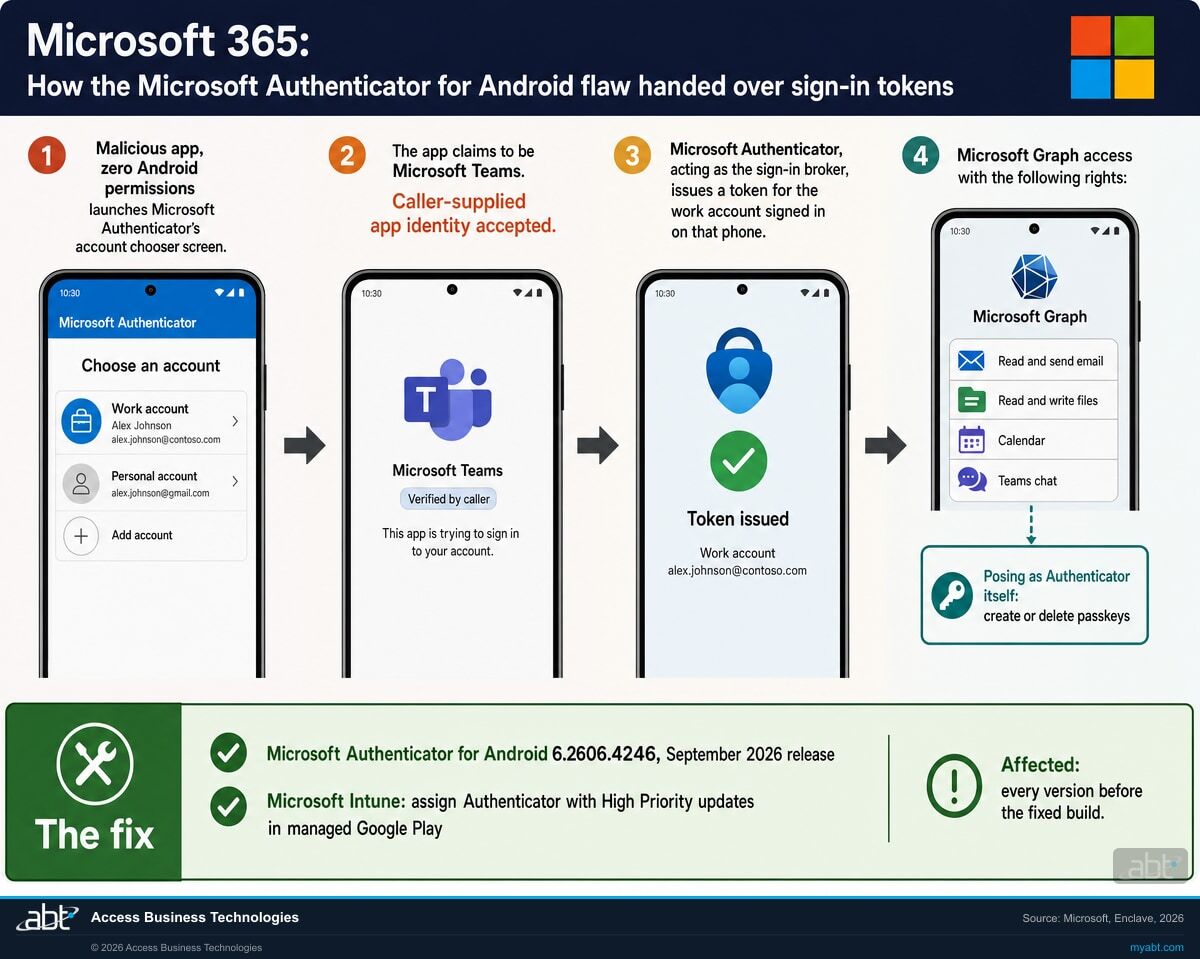Click the Read and write files icon
The image size is (1200, 959).
pos(971,400)
